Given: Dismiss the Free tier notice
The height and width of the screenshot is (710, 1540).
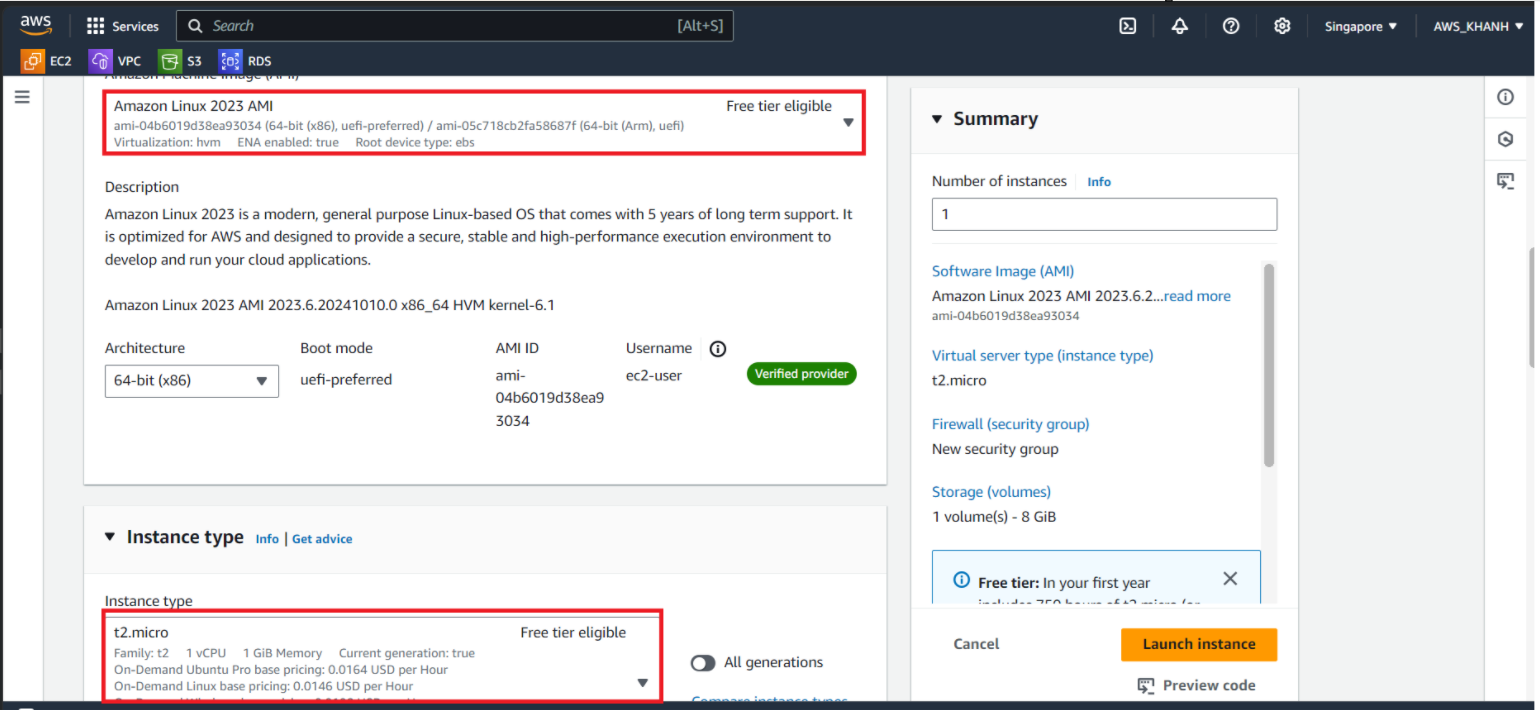Looking at the screenshot, I should 1230,578.
